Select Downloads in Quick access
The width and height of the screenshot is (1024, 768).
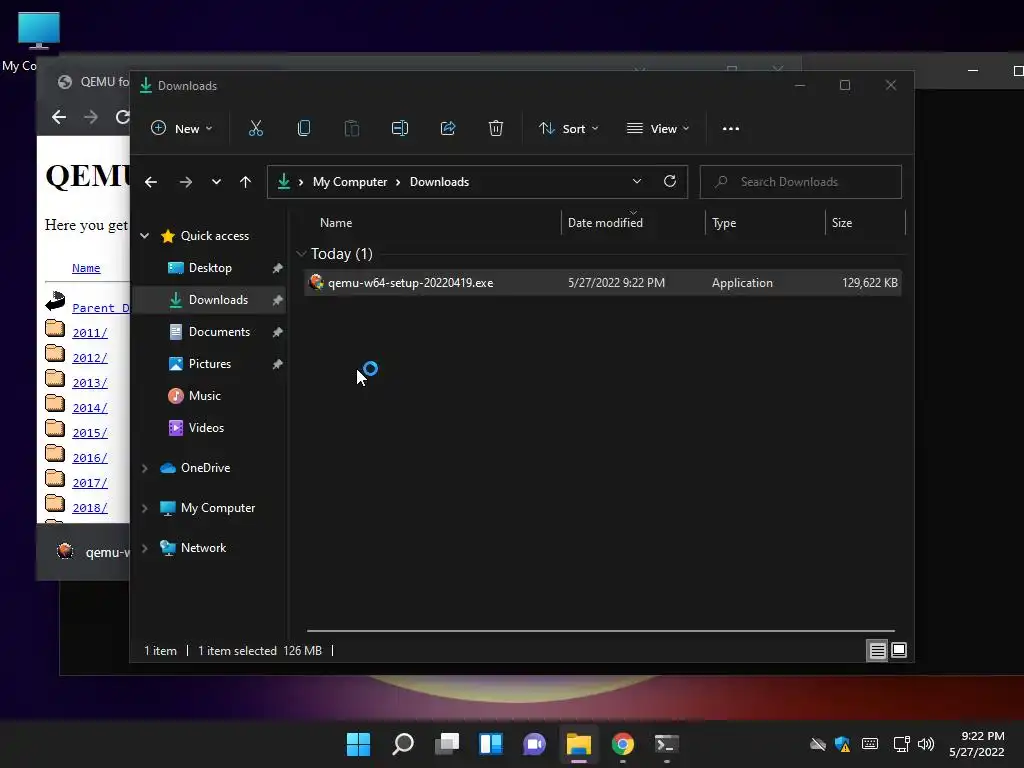pyautogui.click(x=210, y=300)
